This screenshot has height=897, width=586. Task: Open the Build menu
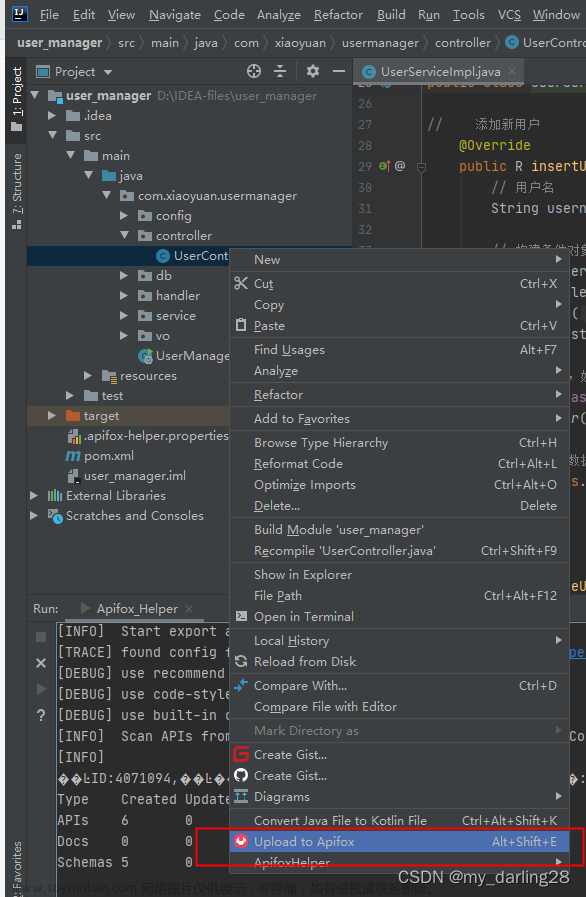coord(391,15)
